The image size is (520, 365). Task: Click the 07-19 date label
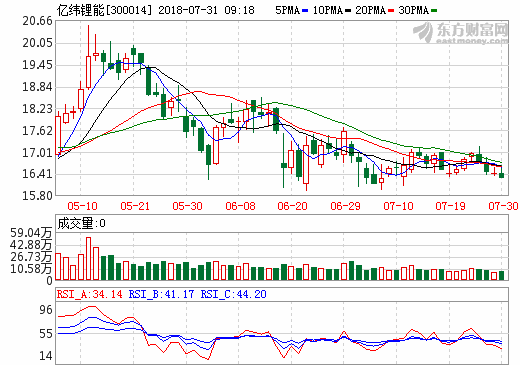pyautogui.click(x=450, y=206)
